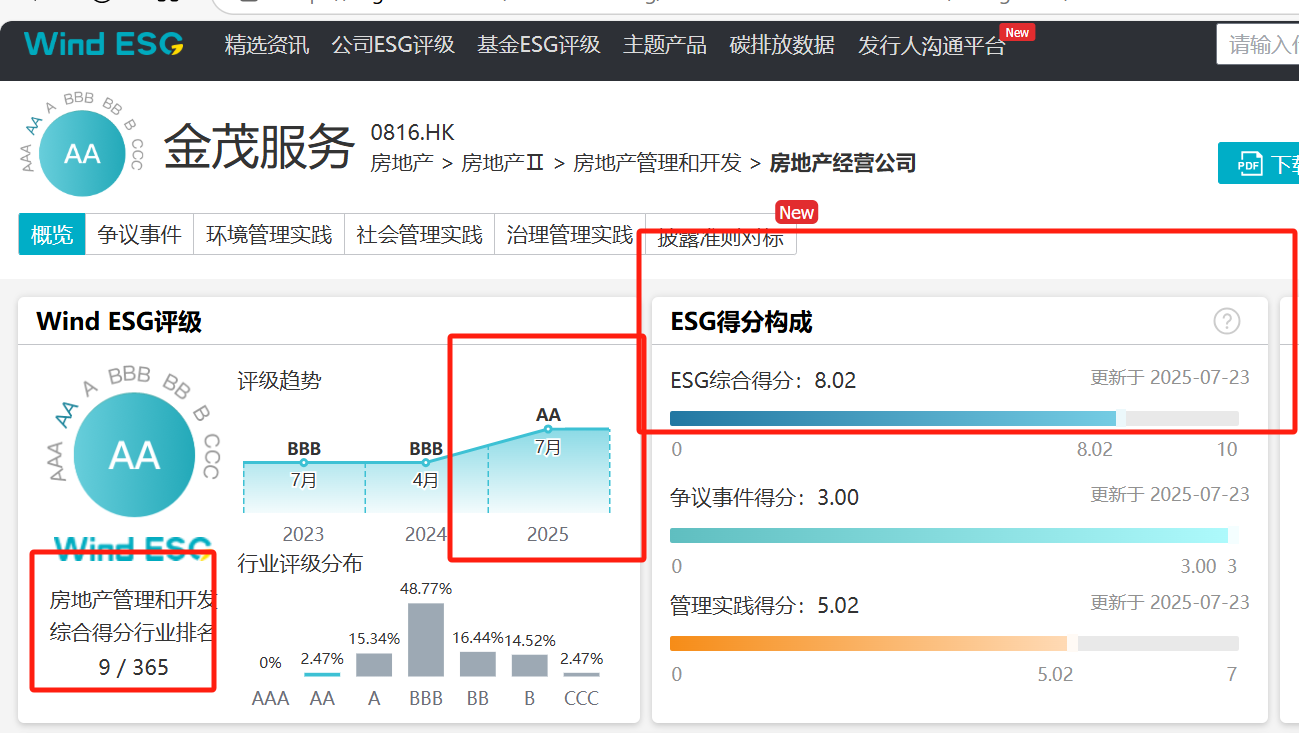The height and width of the screenshot is (733, 1299).
Task: Open the 公司ESG评级 menu
Action: (393, 45)
